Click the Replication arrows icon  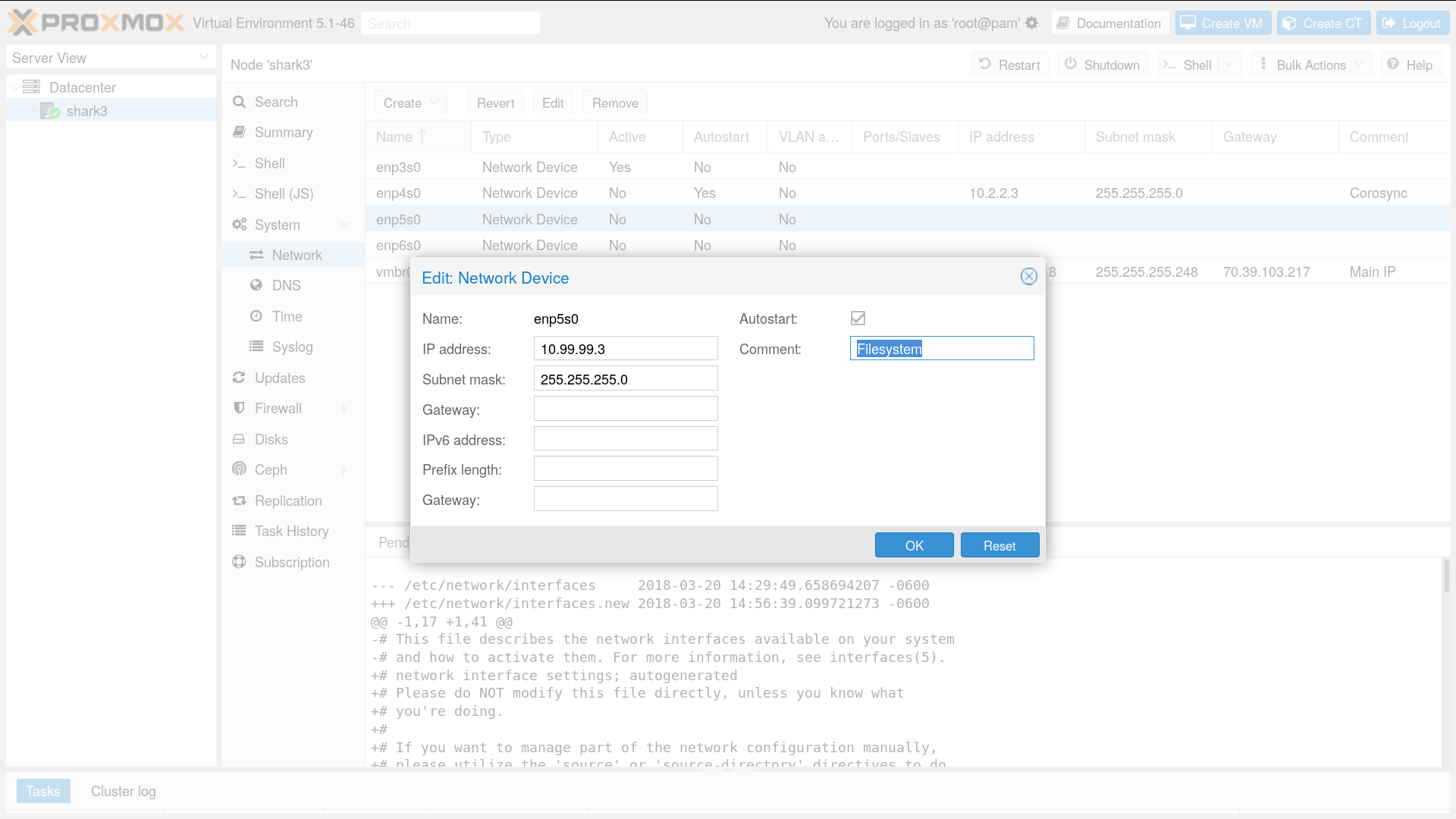240,500
